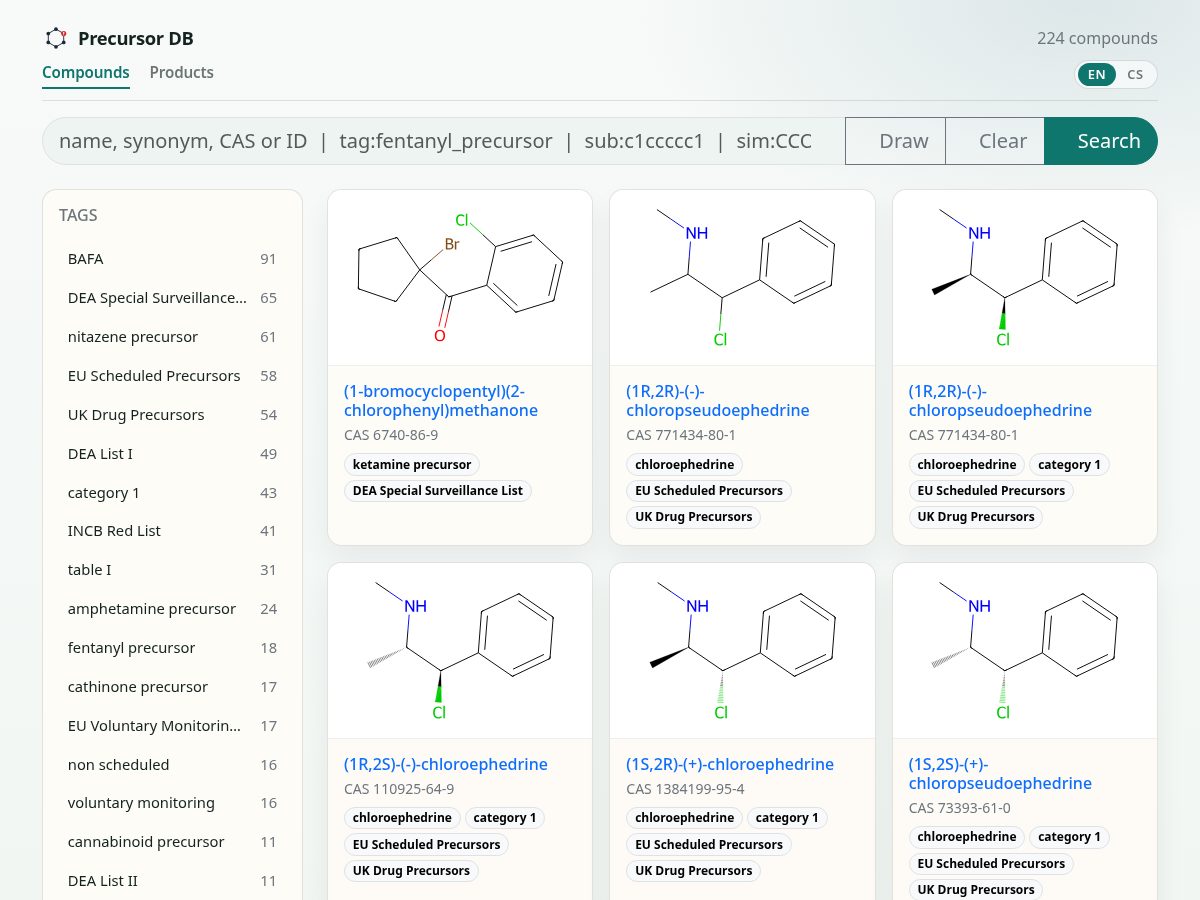
Task: Filter by DEA Special Surveillance tag in sidebar
Action: pyautogui.click(x=172, y=298)
